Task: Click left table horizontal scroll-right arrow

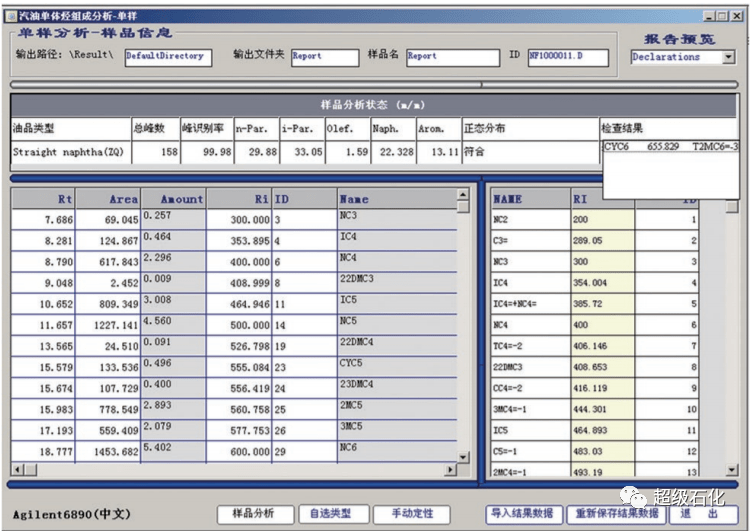Action: click(450, 470)
